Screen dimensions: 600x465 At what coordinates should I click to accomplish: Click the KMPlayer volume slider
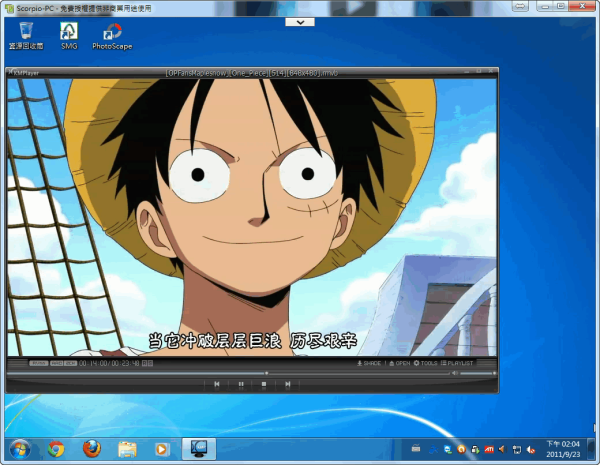point(478,373)
